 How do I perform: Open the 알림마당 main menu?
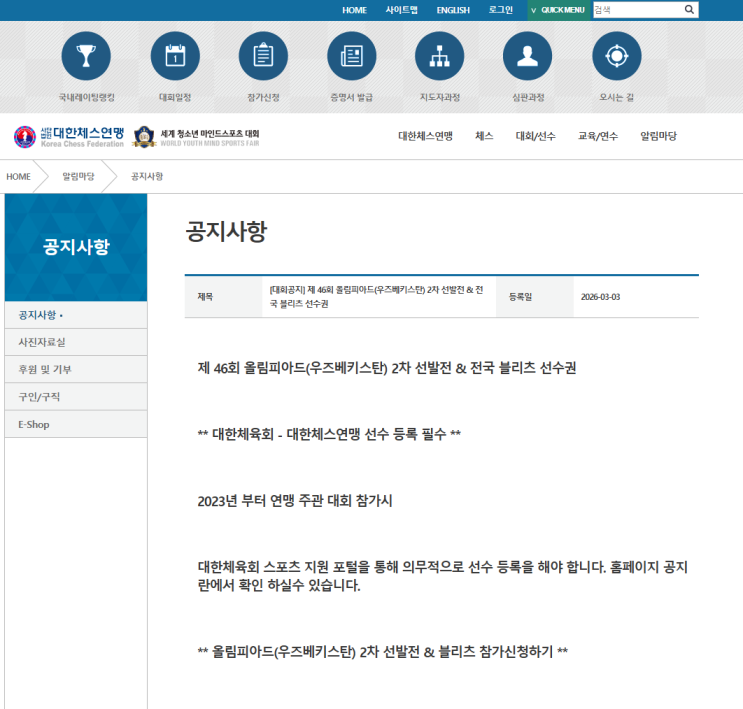point(658,136)
